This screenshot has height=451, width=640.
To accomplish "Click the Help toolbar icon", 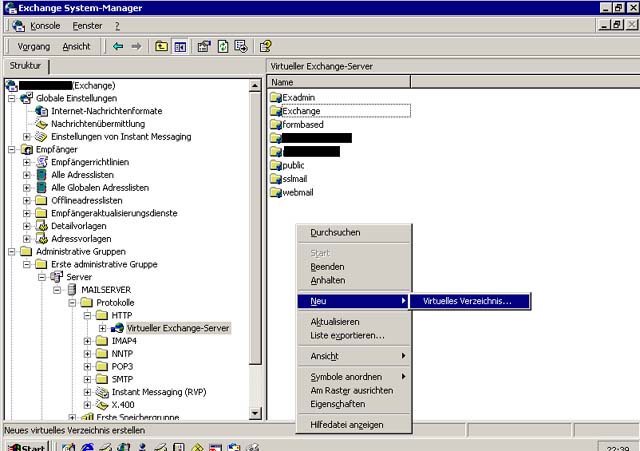I will (265, 47).
